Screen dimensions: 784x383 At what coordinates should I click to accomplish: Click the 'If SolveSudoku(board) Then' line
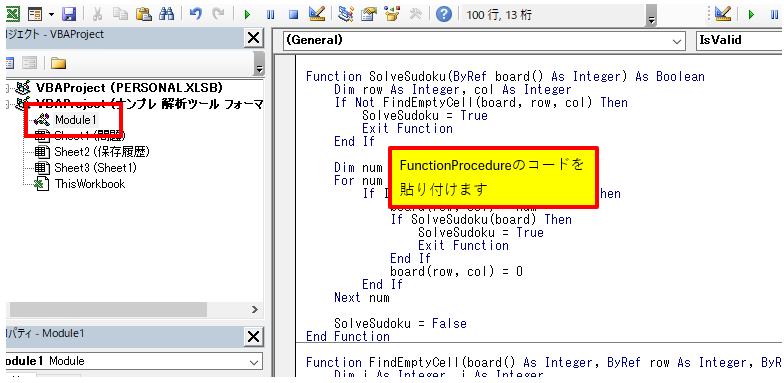point(481,220)
